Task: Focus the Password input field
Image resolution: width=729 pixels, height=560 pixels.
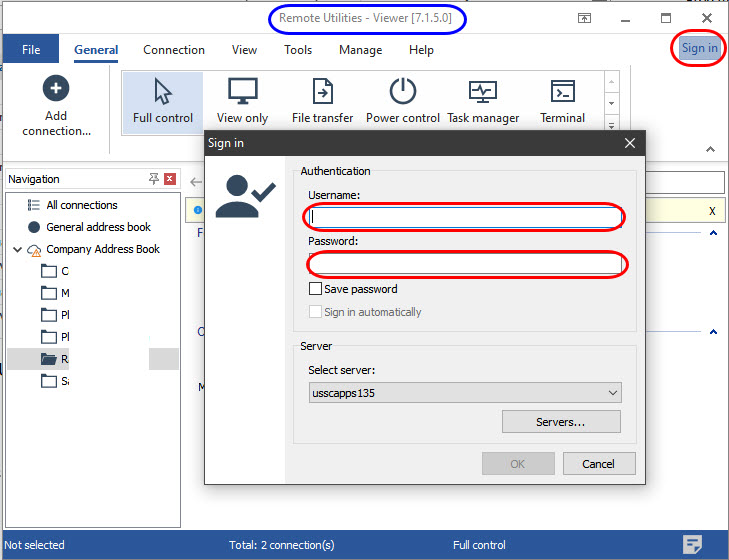Action: pyautogui.click(x=466, y=263)
